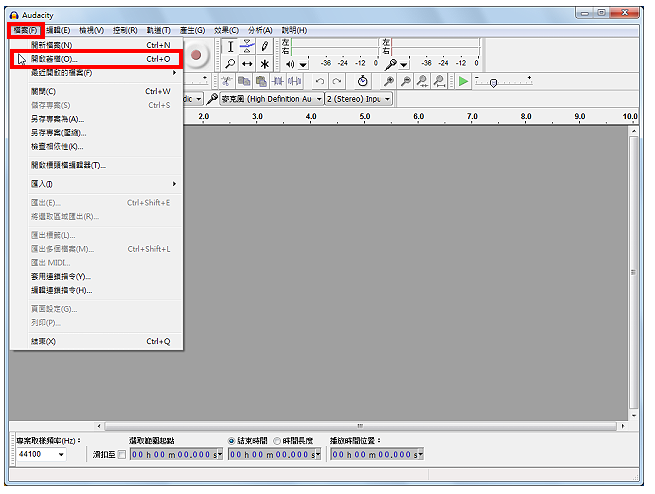655x494 pixels.
Task: Choose Close (C) Ctrl+W menu item
Action: click(96, 91)
